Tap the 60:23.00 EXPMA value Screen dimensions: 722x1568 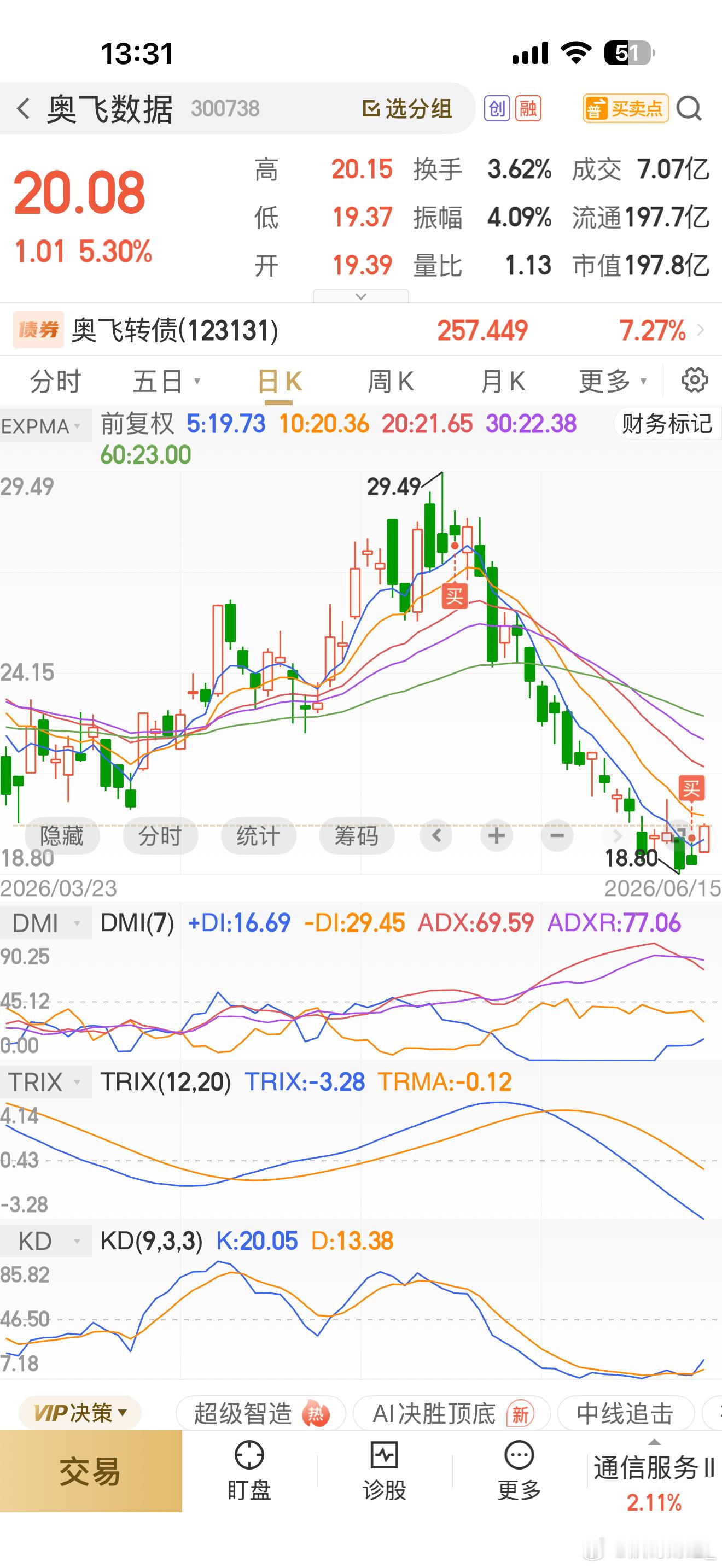pyautogui.click(x=145, y=455)
